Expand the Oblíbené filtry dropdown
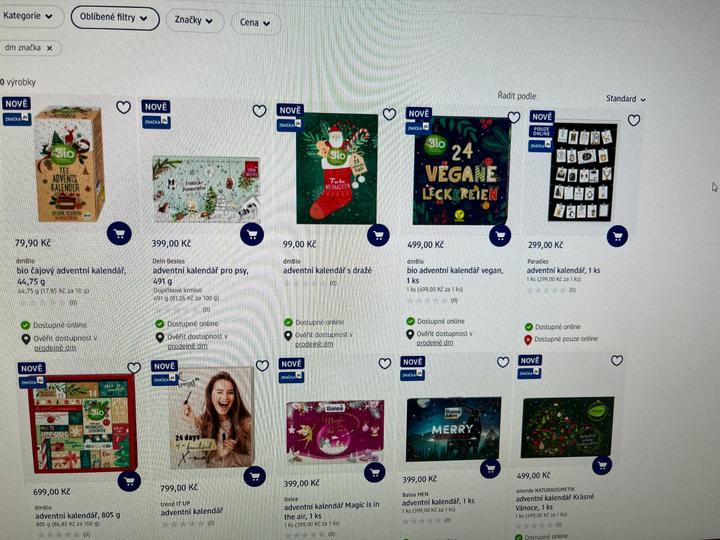 tap(115, 18)
